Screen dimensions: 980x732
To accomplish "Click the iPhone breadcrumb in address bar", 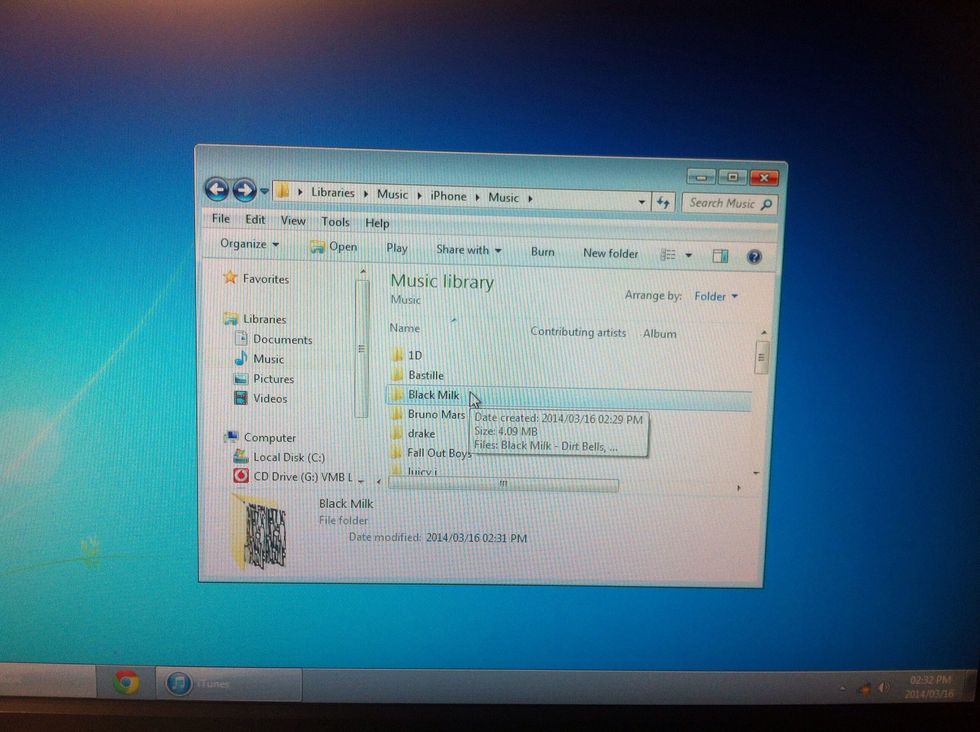I will coord(448,196).
